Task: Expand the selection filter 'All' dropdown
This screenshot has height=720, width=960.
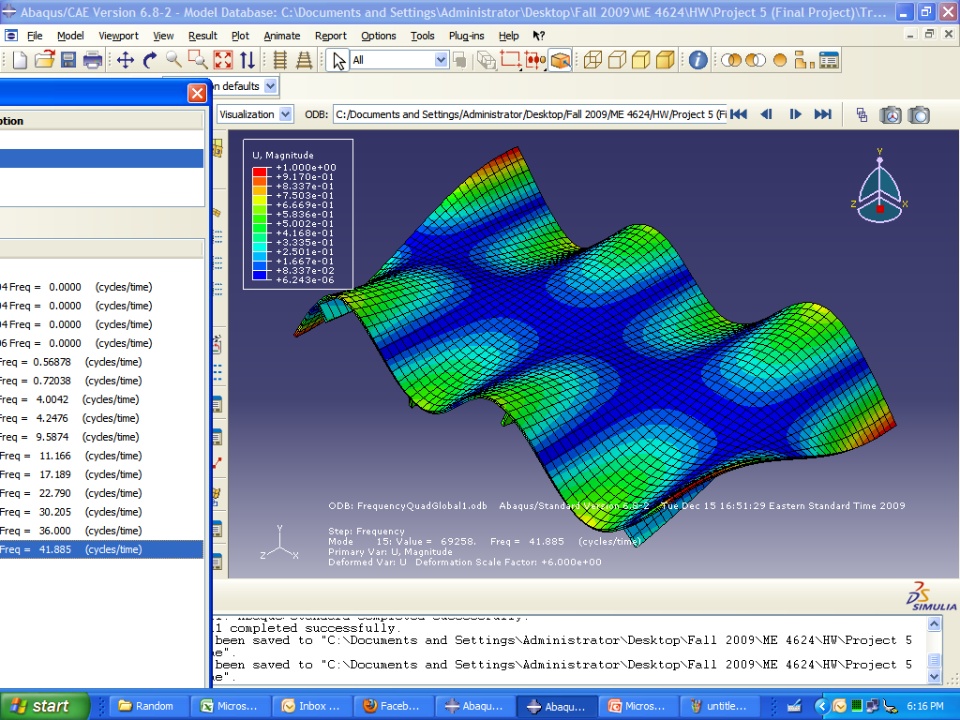Action: pos(441,60)
